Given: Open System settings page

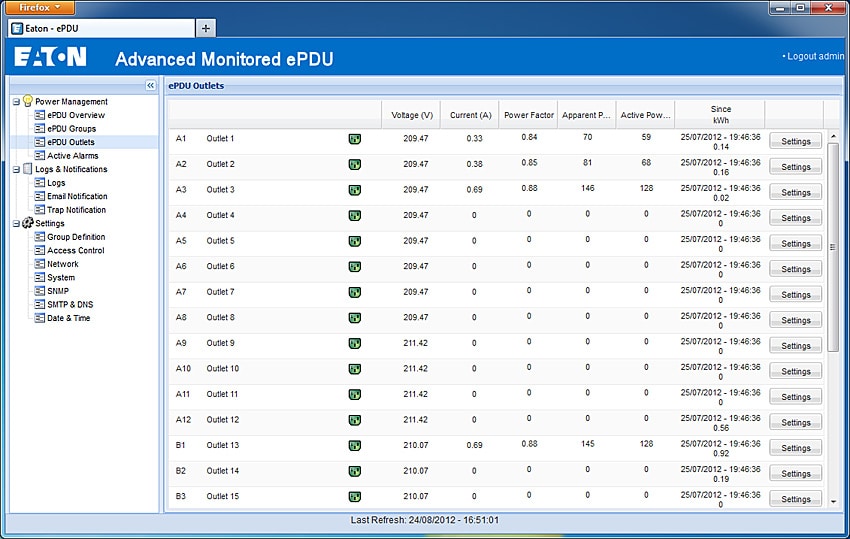Looking at the screenshot, I should coord(61,278).
